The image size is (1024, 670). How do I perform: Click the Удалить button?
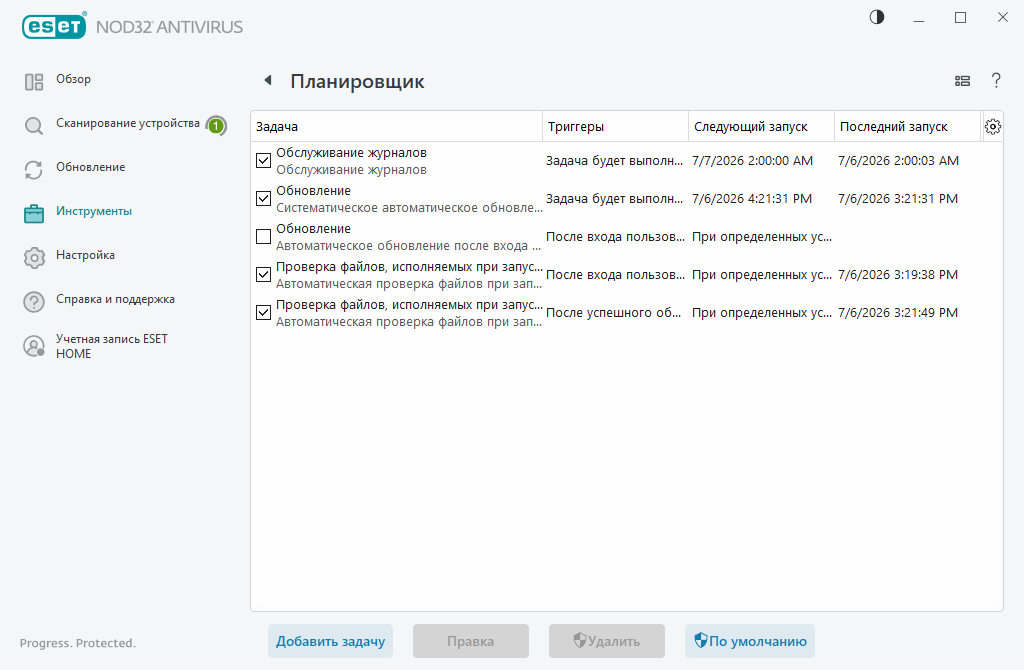point(607,641)
